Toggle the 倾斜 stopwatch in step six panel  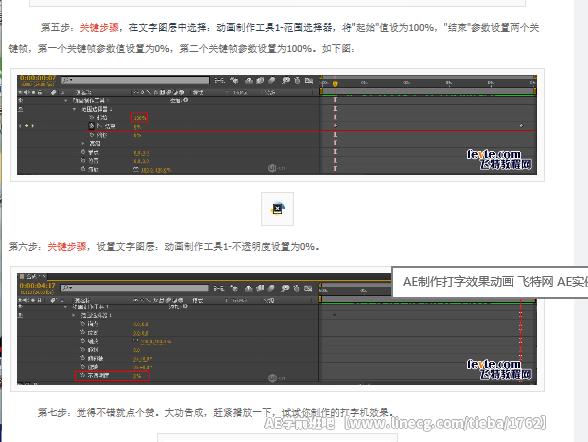[x=83, y=349]
